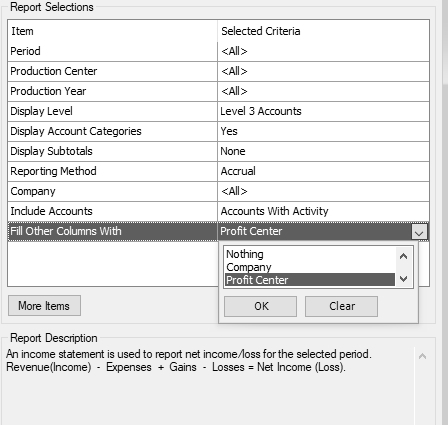
Task: Select the Production Center row
Action: click(x=218, y=71)
